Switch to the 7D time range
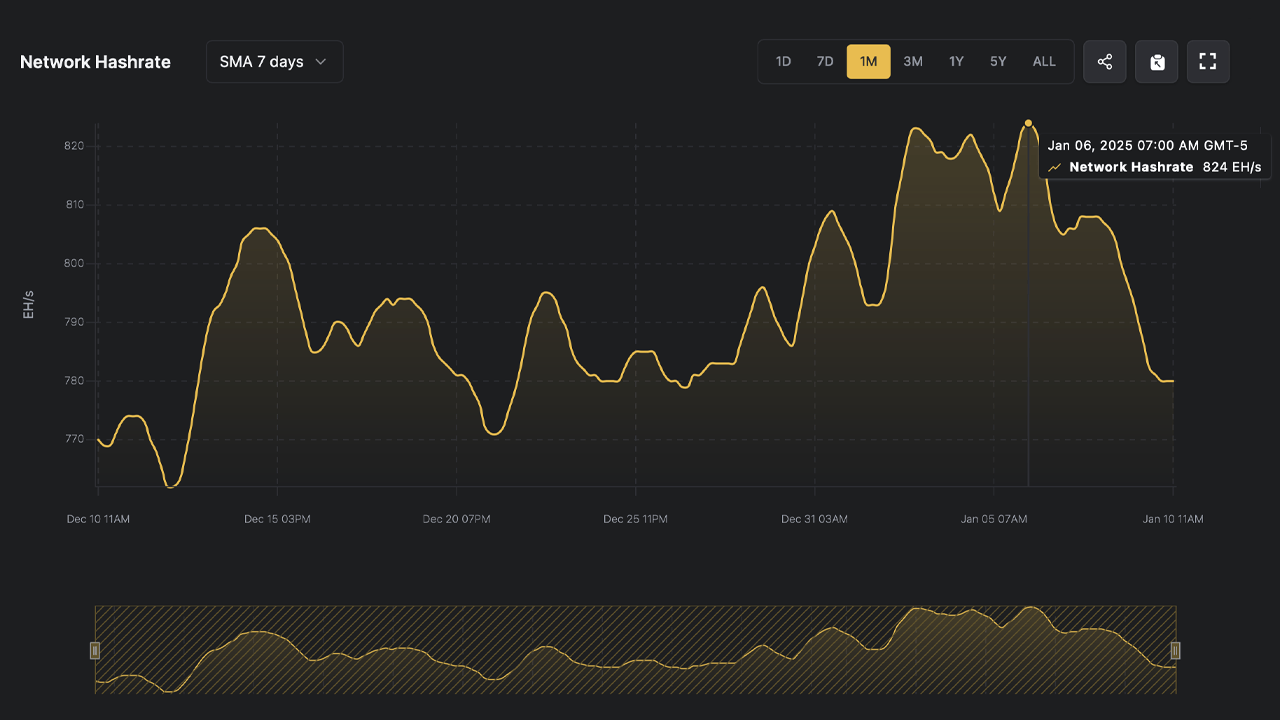 point(825,62)
